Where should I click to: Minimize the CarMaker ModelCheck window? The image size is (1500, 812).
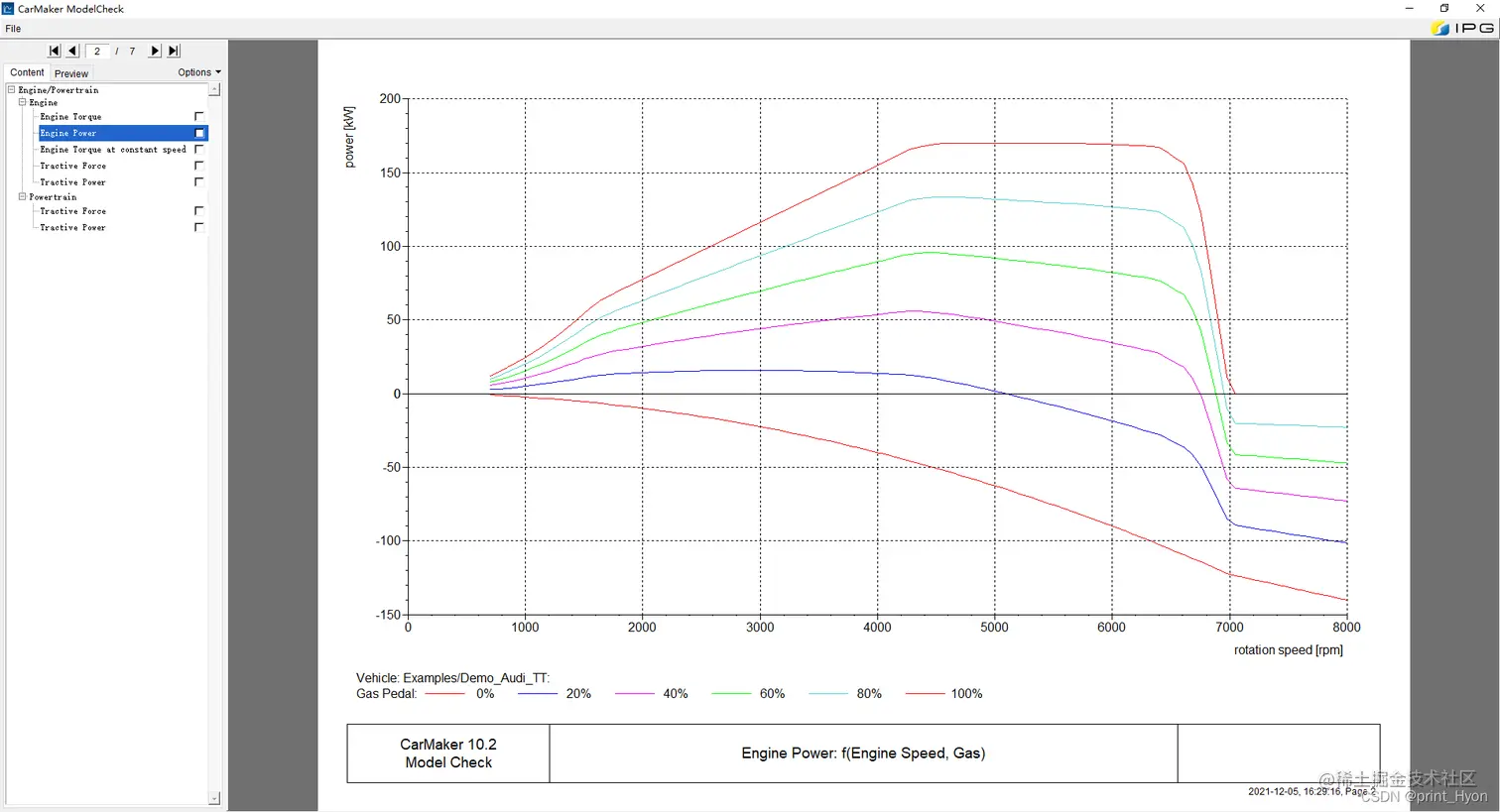pyautogui.click(x=1409, y=8)
